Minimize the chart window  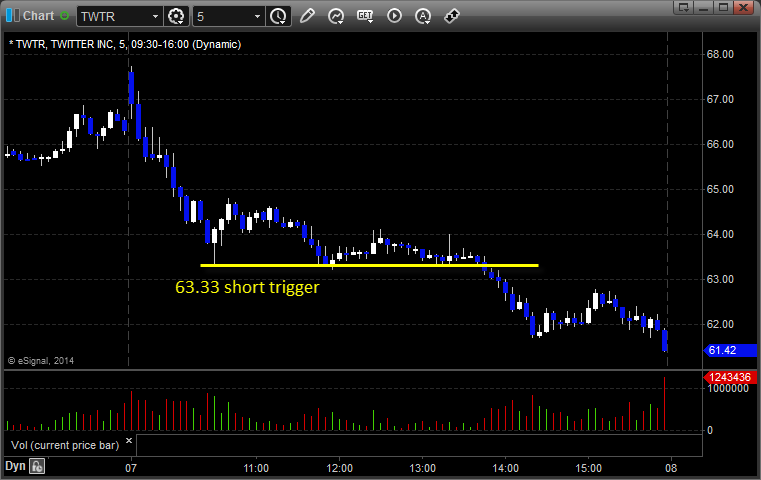pyautogui.click(x=704, y=7)
